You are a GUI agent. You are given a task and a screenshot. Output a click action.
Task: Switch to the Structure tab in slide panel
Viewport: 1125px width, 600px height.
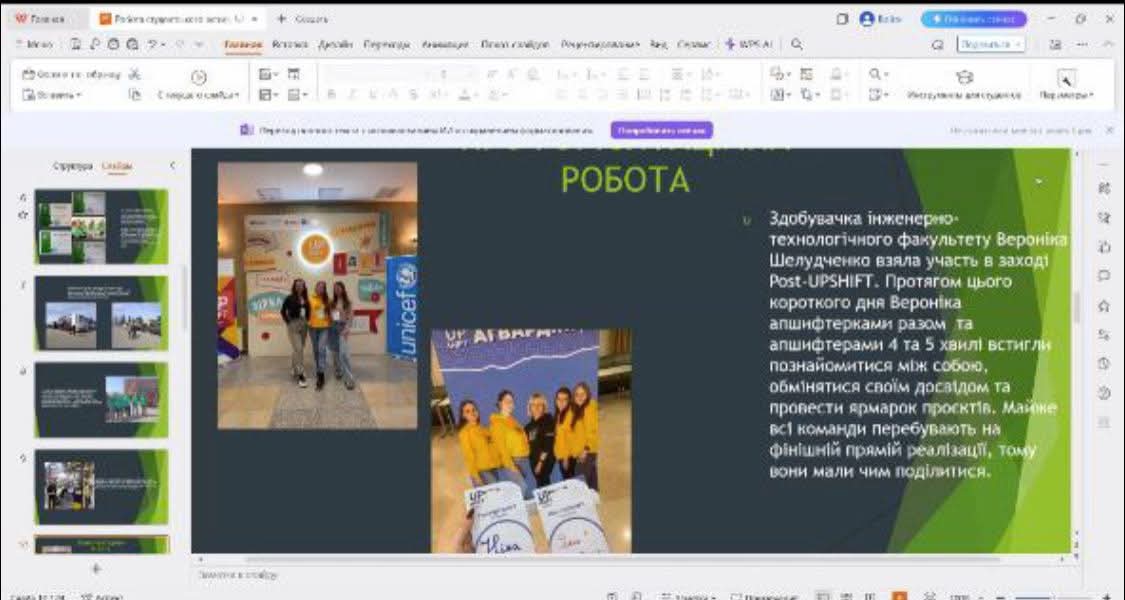click(72, 166)
